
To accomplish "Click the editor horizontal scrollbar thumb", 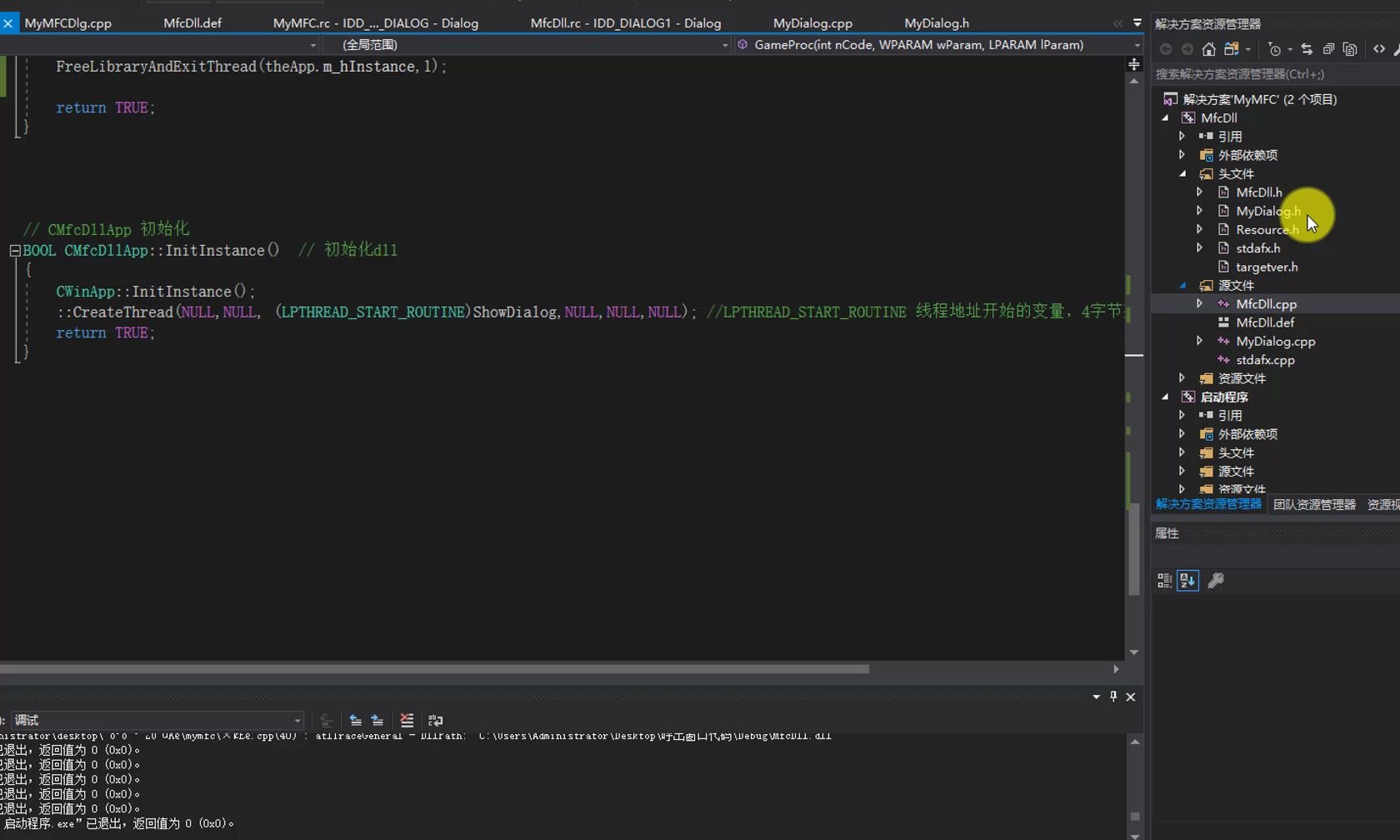I will (434, 669).
